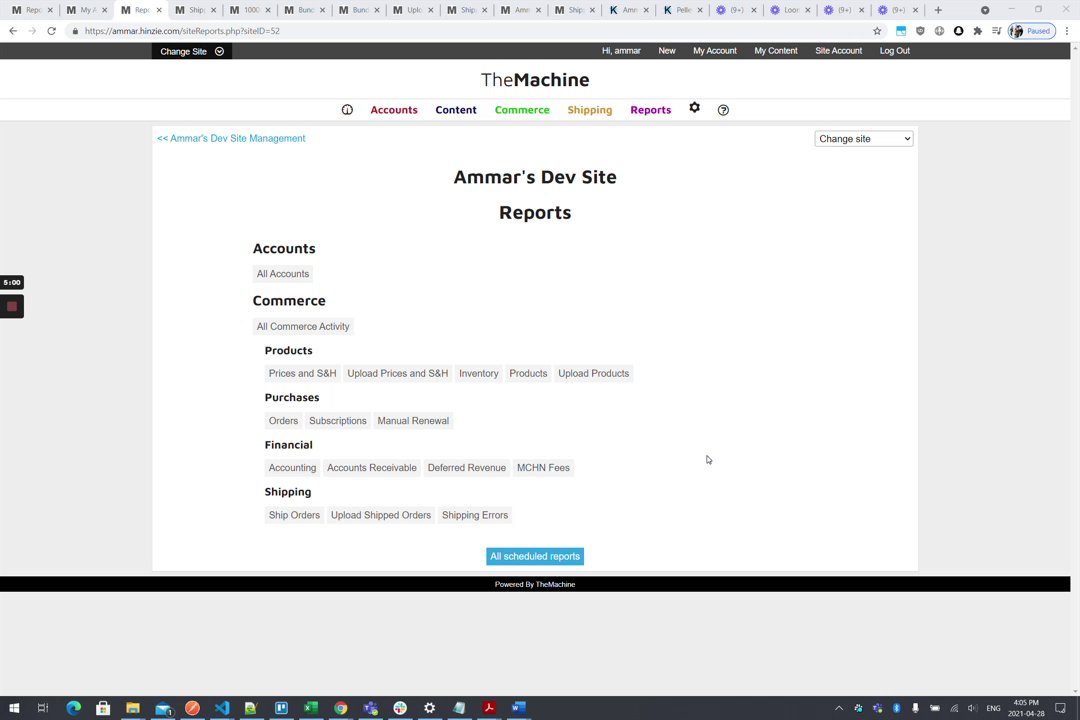Click the Log Out link
The image size is (1080, 720).
(x=895, y=51)
